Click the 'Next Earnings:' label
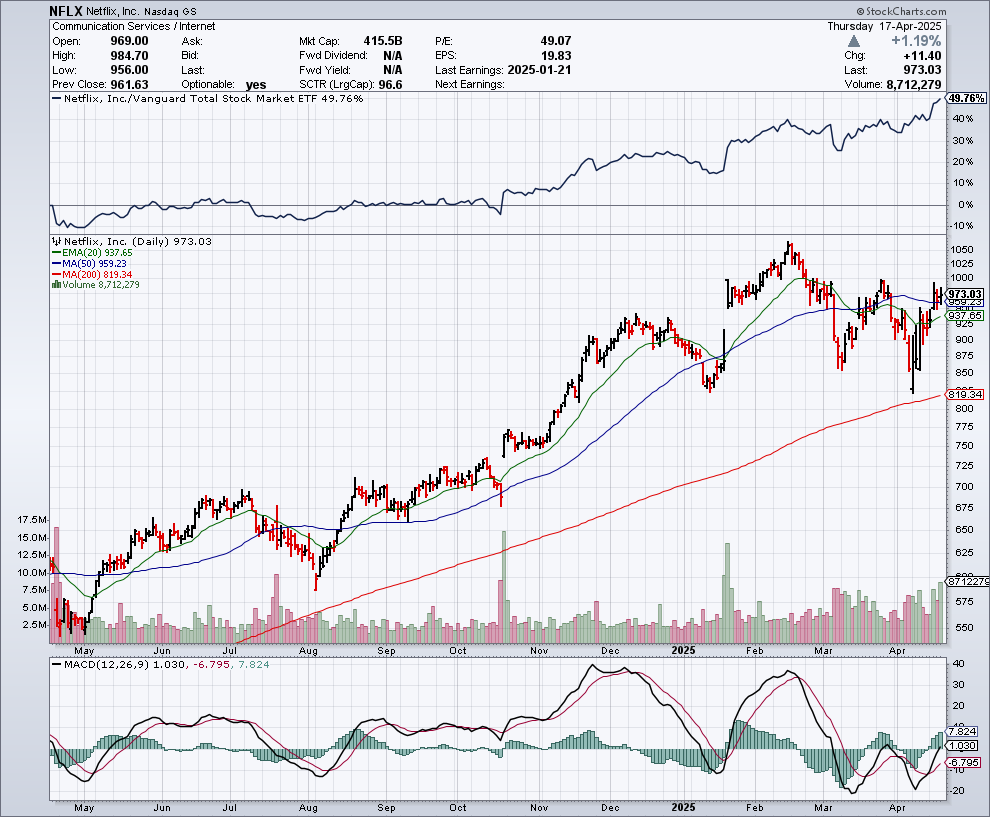 tap(470, 85)
